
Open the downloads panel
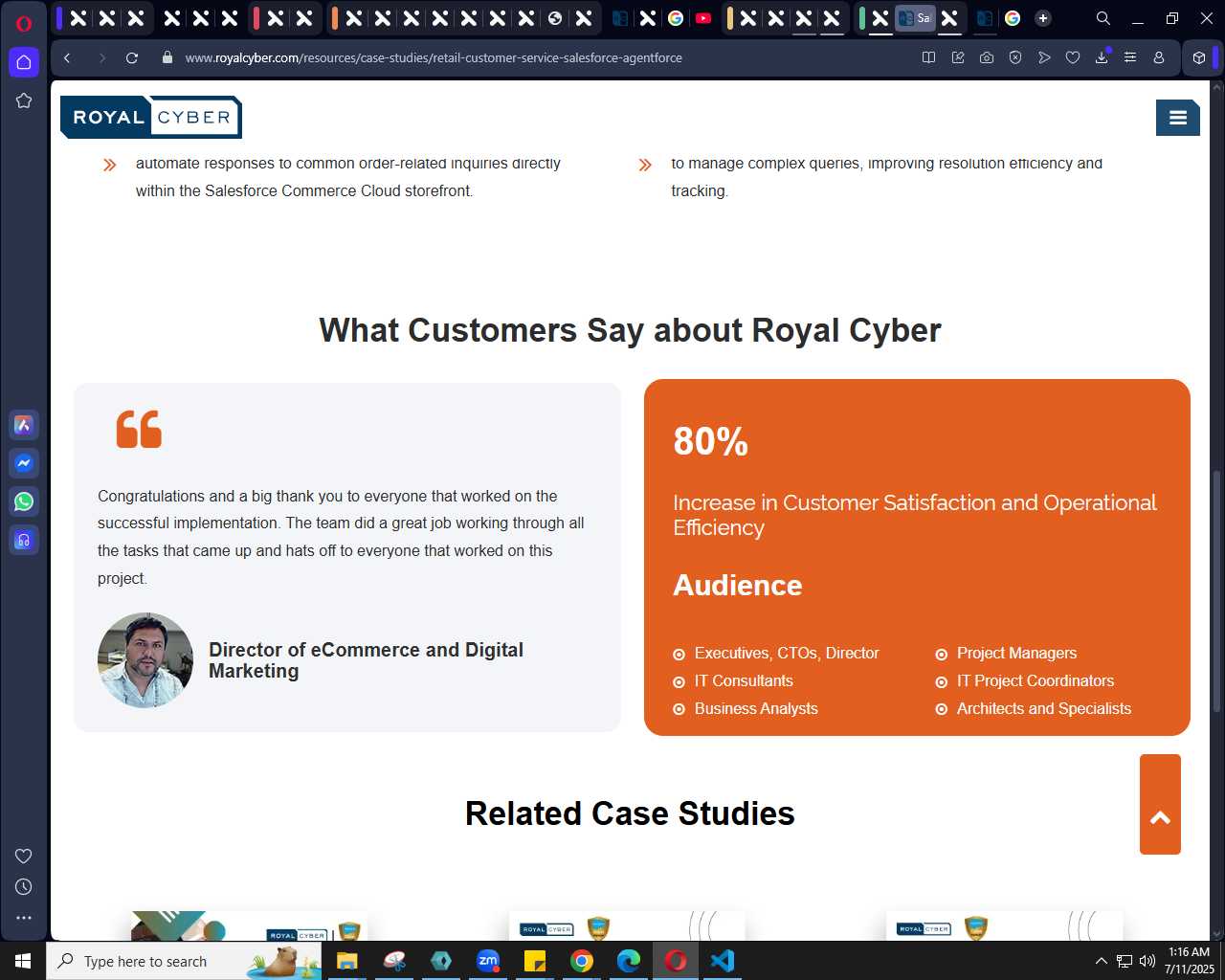point(1102,58)
